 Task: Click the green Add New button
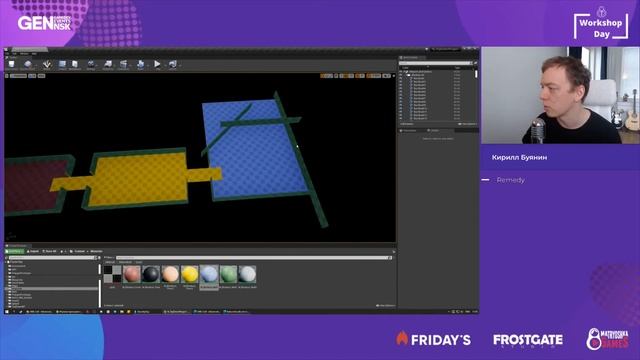coord(15,251)
